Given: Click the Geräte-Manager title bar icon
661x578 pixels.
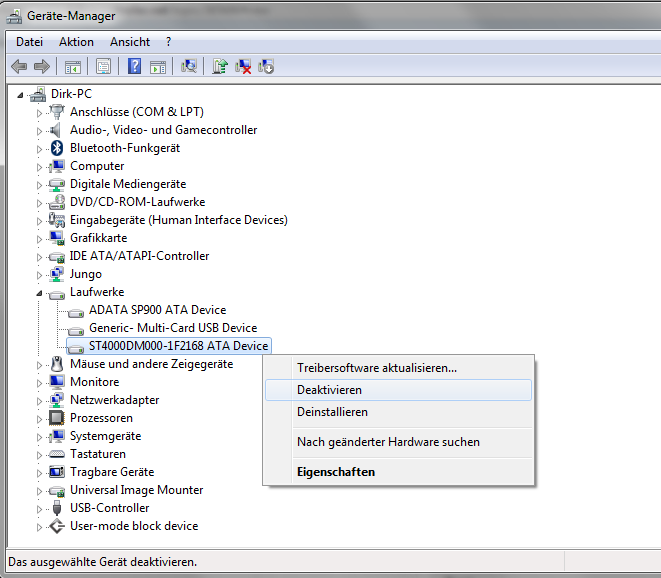Looking at the screenshot, I should click(14, 16).
